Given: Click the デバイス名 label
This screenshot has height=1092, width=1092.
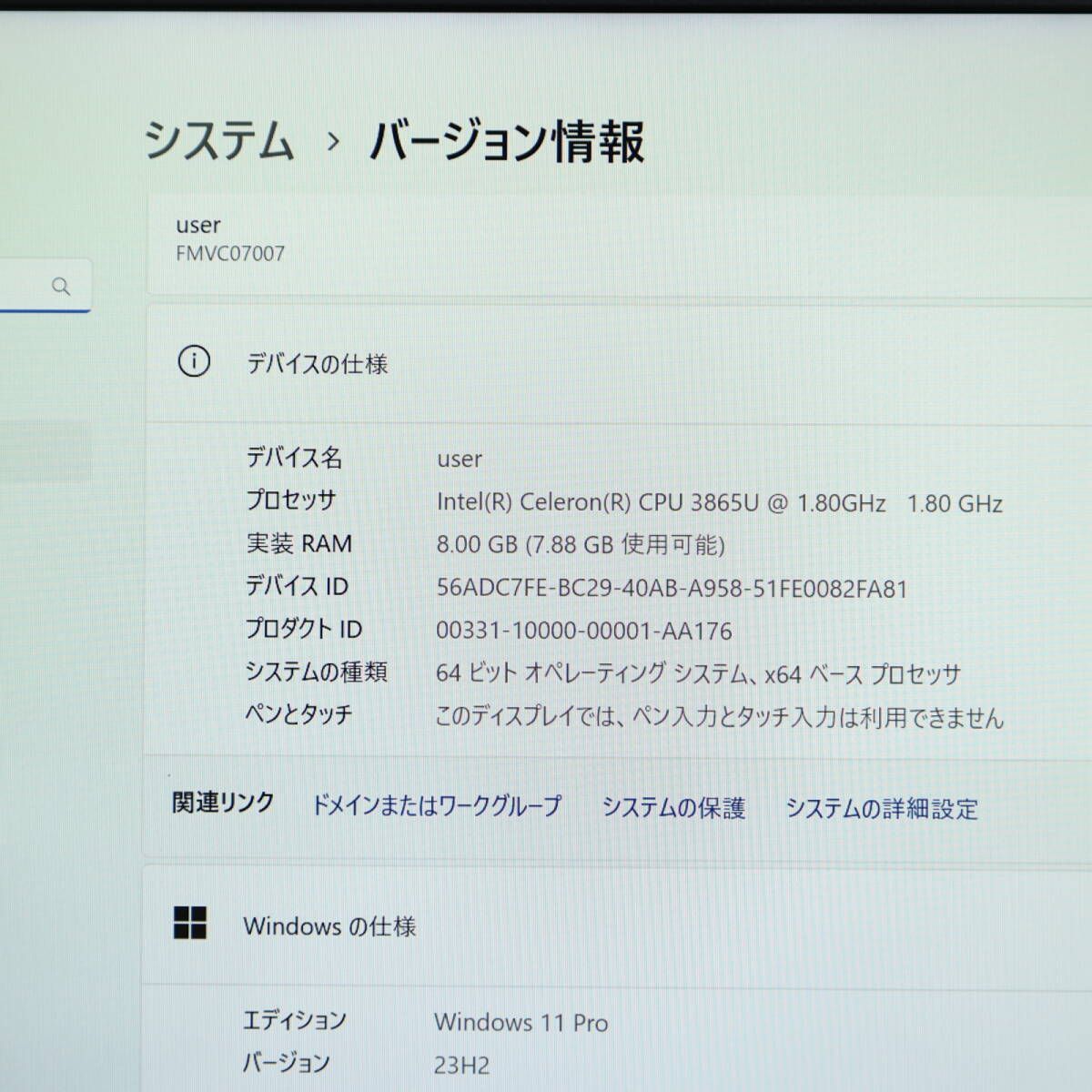Looking at the screenshot, I should [x=294, y=457].
